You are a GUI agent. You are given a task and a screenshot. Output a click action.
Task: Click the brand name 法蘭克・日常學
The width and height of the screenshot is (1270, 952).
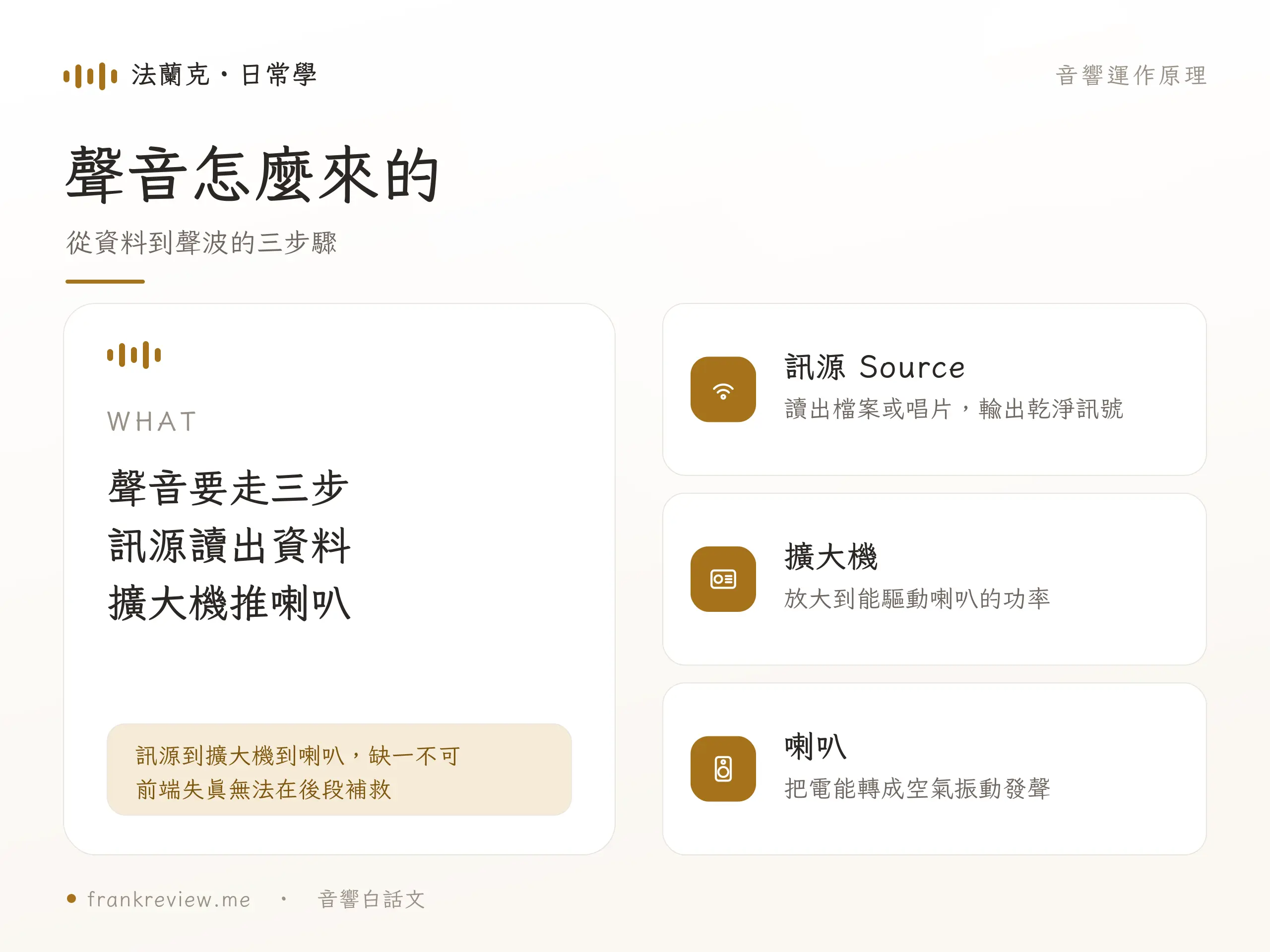click(224, 75)
